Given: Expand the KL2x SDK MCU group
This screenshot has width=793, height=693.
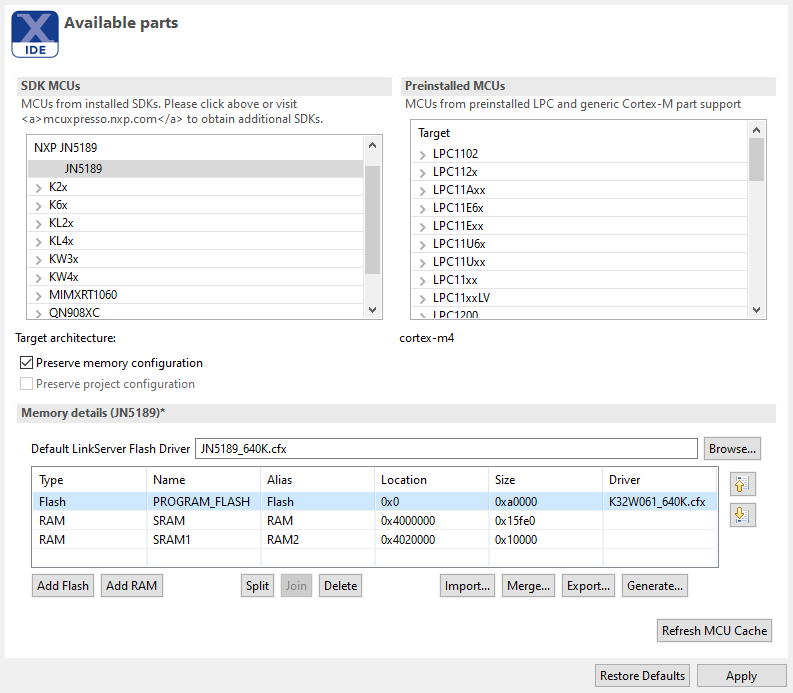Looking at the screenshot, I should [x=38, y=224].
